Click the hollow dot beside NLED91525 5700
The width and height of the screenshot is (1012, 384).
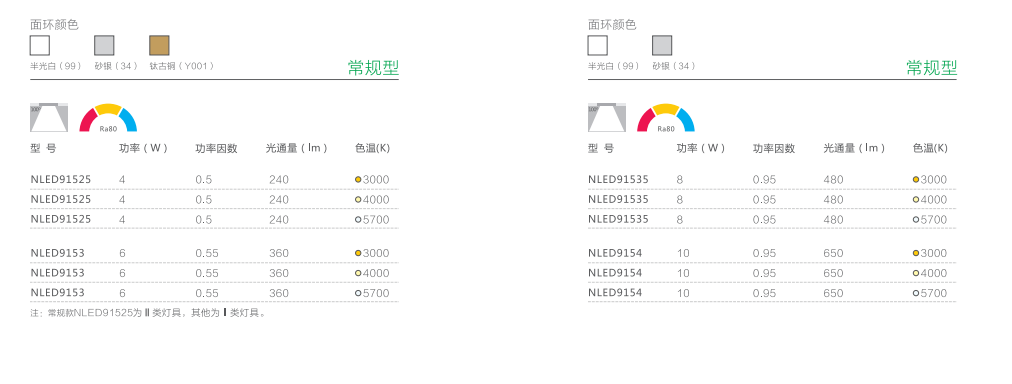pyautogui.click(x=358, y=219)
